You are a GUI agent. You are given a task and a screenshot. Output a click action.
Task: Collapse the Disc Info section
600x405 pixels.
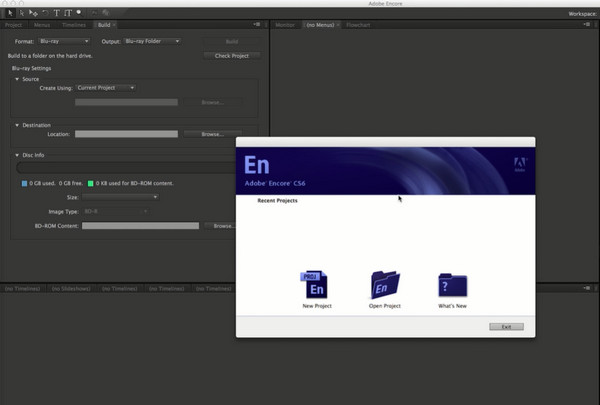coord(17,155)
